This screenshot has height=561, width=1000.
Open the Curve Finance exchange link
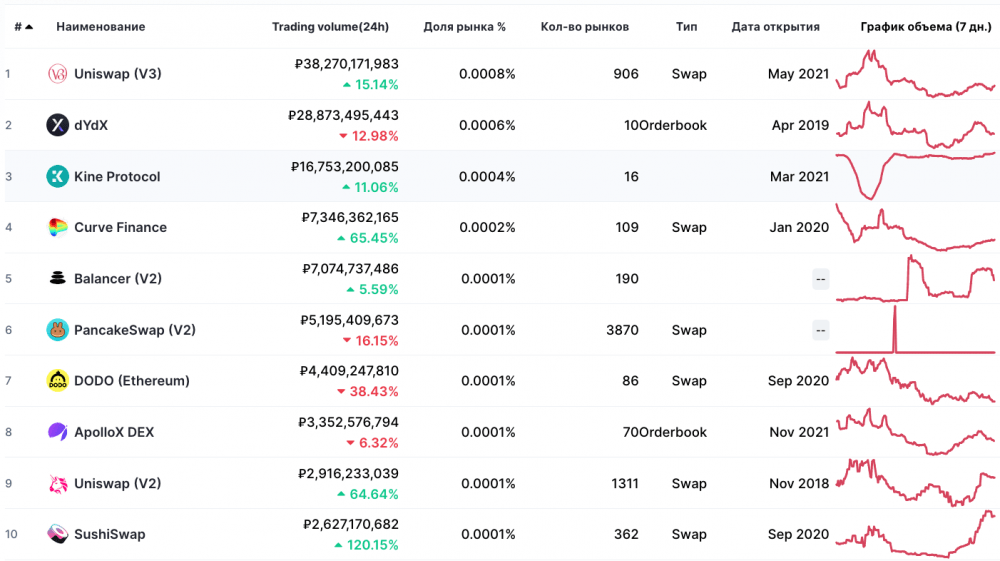pos(121,228)
